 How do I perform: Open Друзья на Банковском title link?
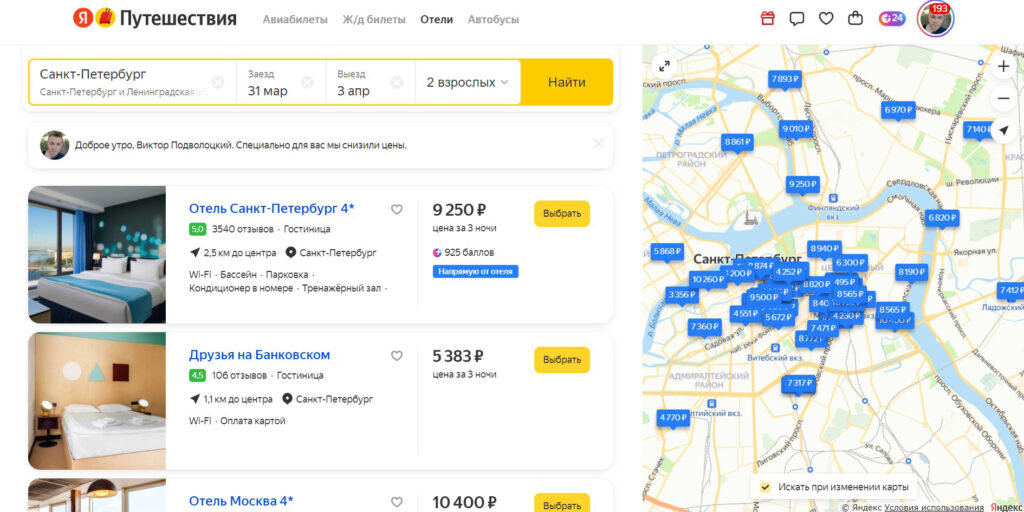coord(259,355)
